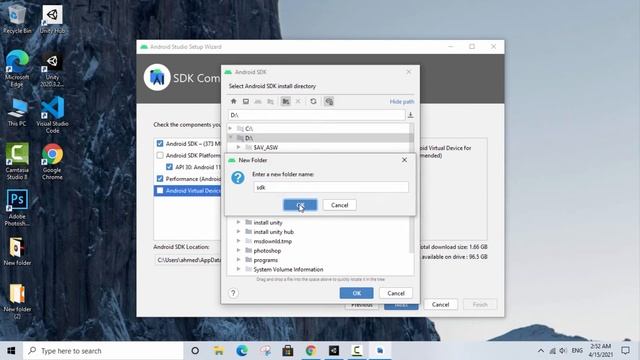This screenshot has height=360, width=640.
Task: Click the volume icon in system tray
Action: (563, 351)
